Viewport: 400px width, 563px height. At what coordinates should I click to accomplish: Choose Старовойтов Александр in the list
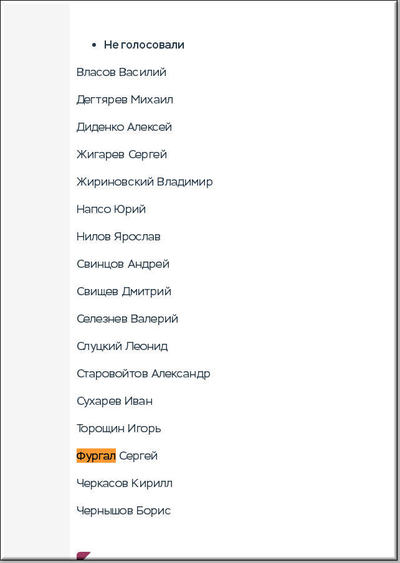click(143, 373)
